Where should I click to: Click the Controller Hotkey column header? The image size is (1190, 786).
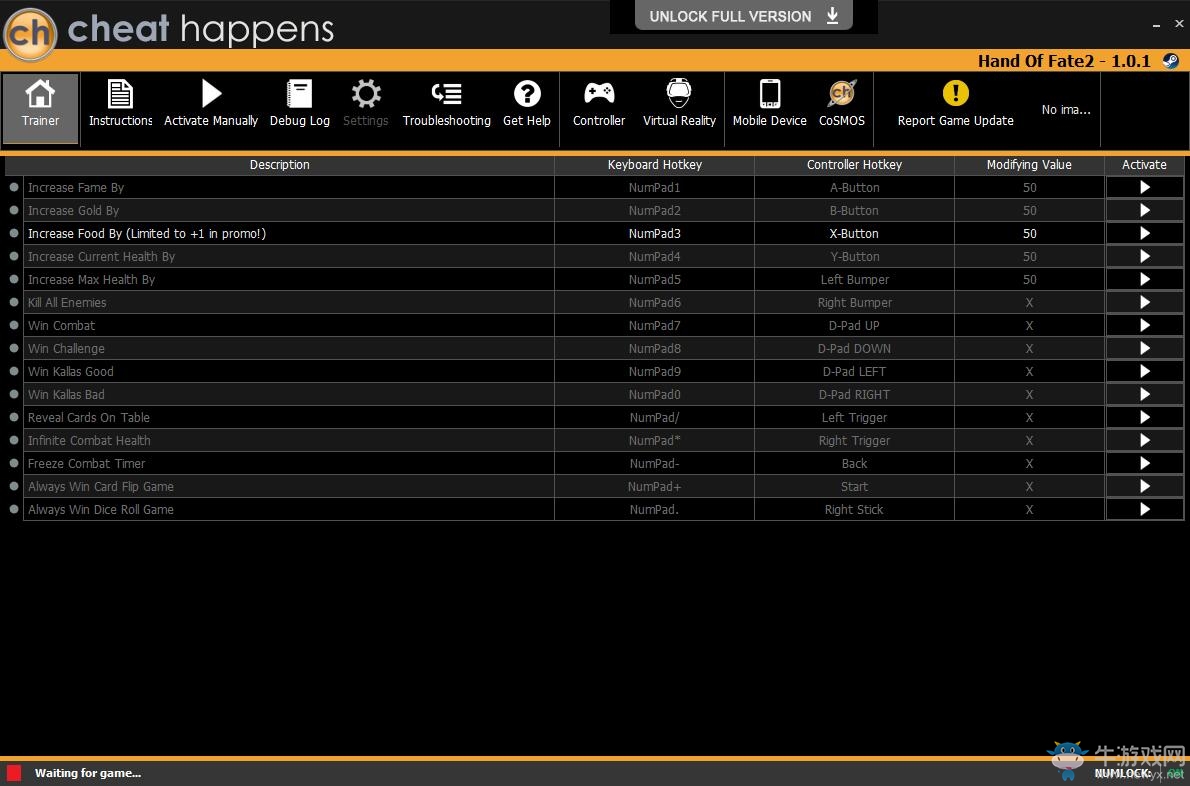[854, 165]
